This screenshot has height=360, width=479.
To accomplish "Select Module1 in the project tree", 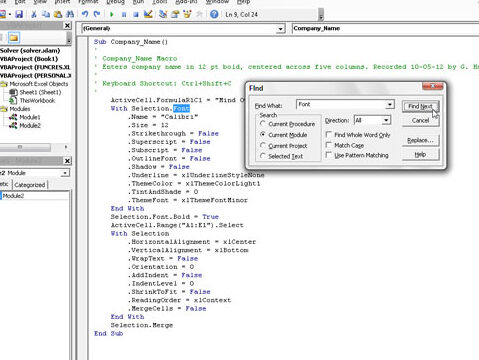I will (x=30, y=117).
